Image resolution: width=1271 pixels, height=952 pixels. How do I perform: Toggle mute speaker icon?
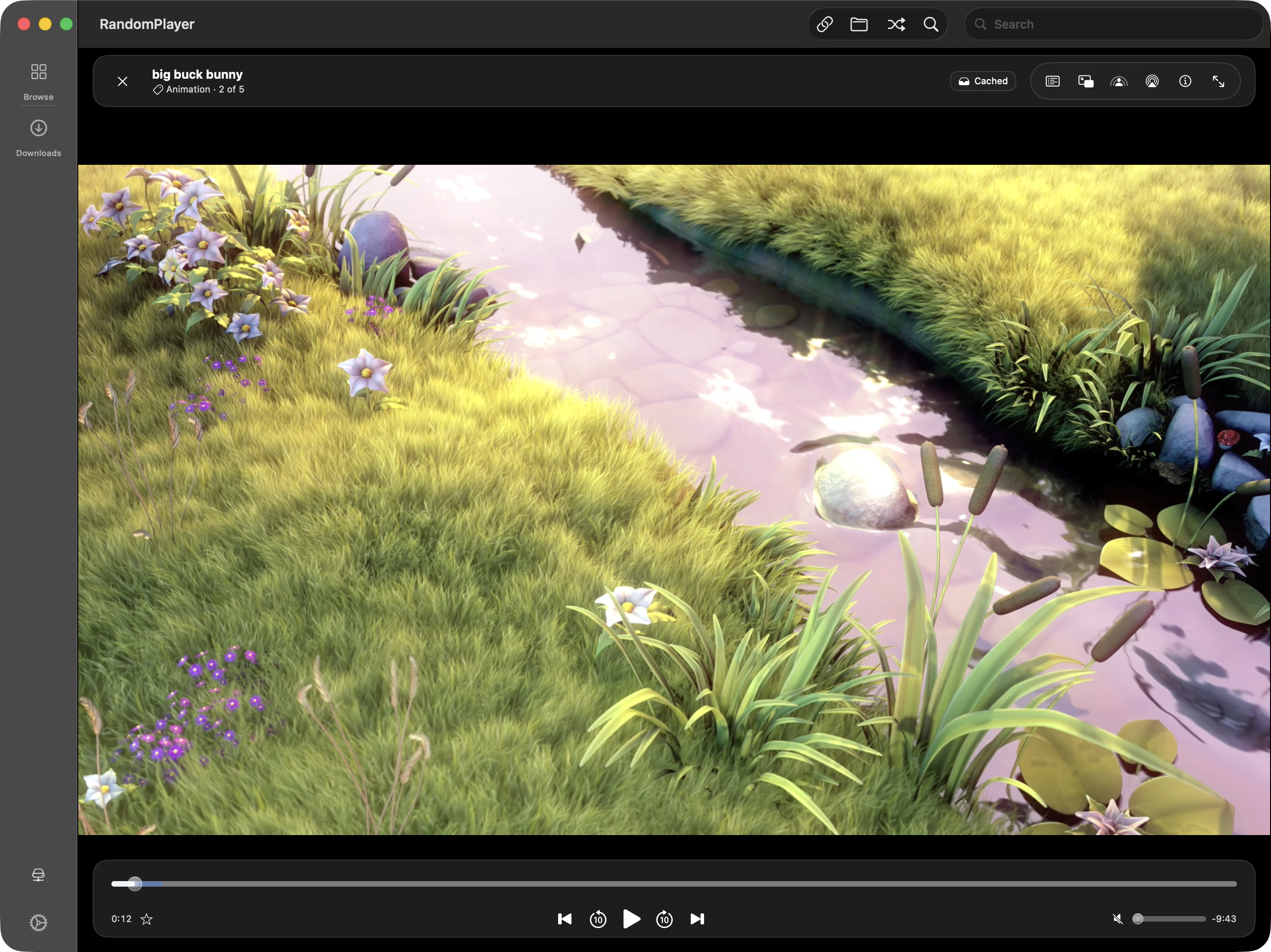click(x=1118, y=919)
